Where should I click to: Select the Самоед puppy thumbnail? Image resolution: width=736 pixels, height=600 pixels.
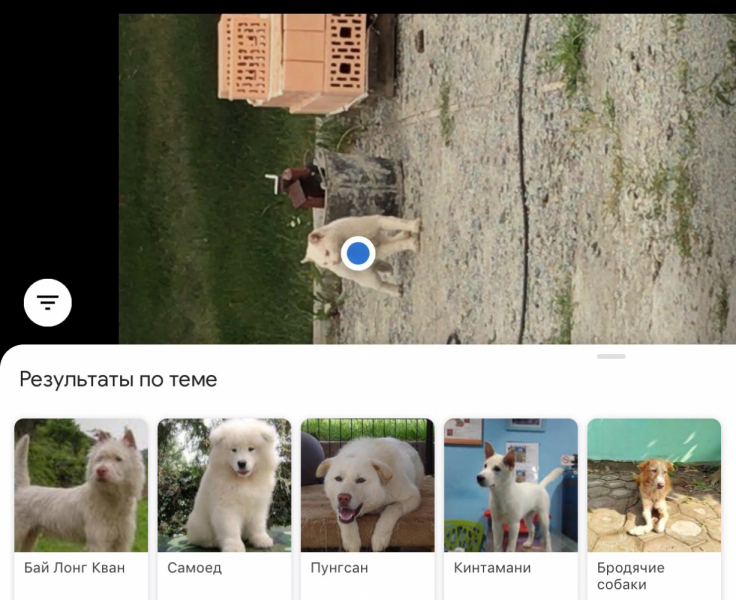224,485
